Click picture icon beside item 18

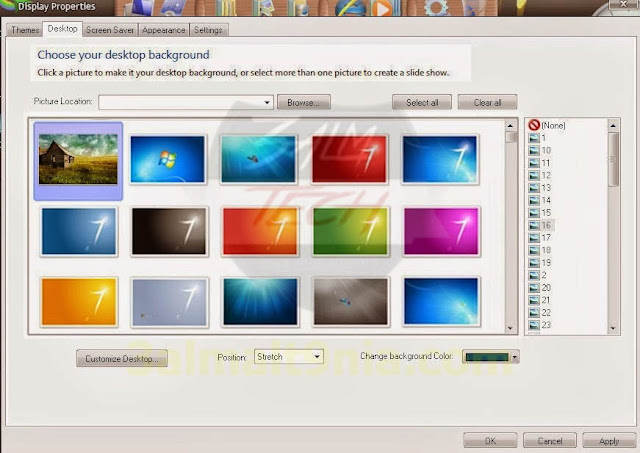[x=534, y=250]
